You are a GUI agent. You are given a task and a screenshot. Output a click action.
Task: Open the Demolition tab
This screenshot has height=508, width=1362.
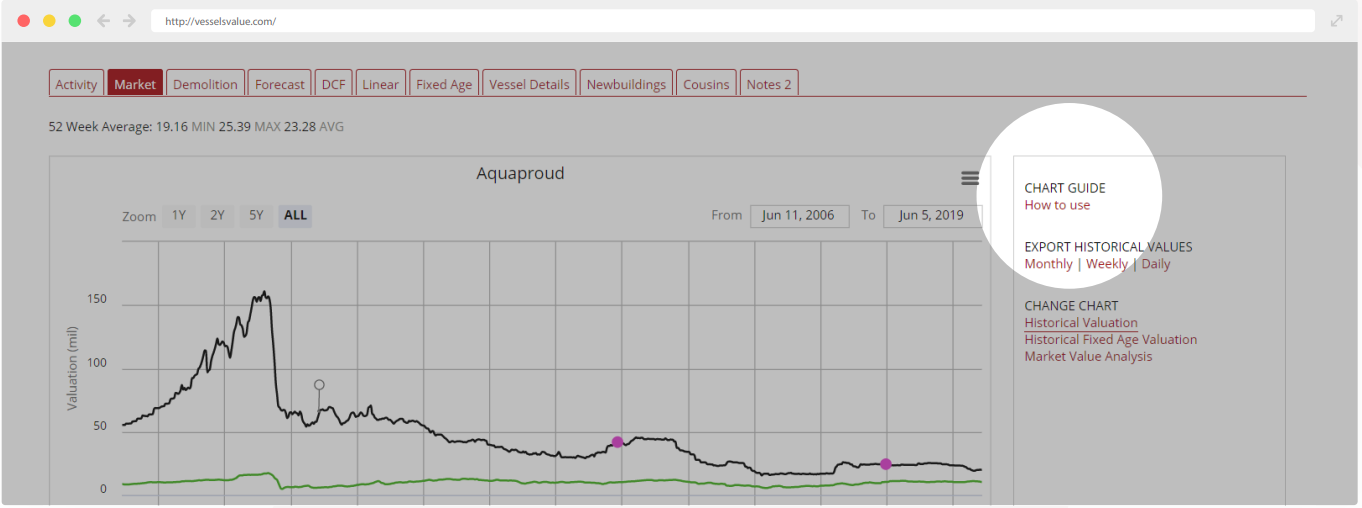point(205,84)
